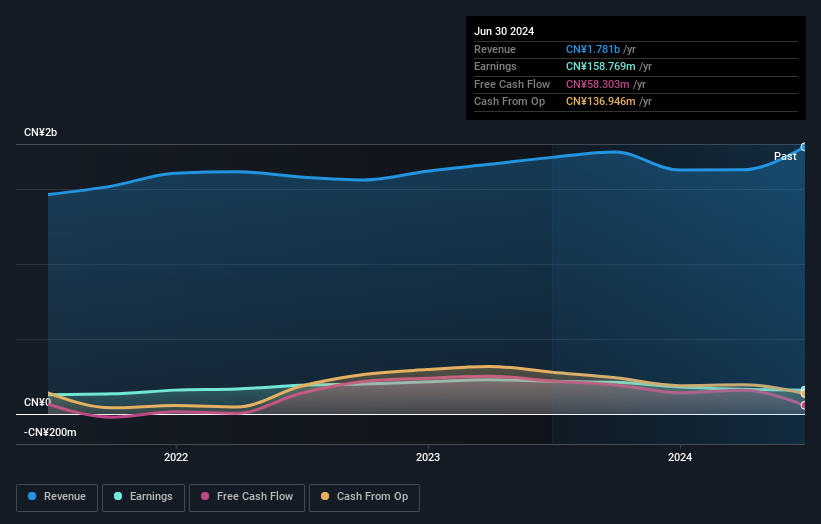Toggle the Earnings series legend button
Viewport: 821px width, 524px height.
[x=143, y=497]
